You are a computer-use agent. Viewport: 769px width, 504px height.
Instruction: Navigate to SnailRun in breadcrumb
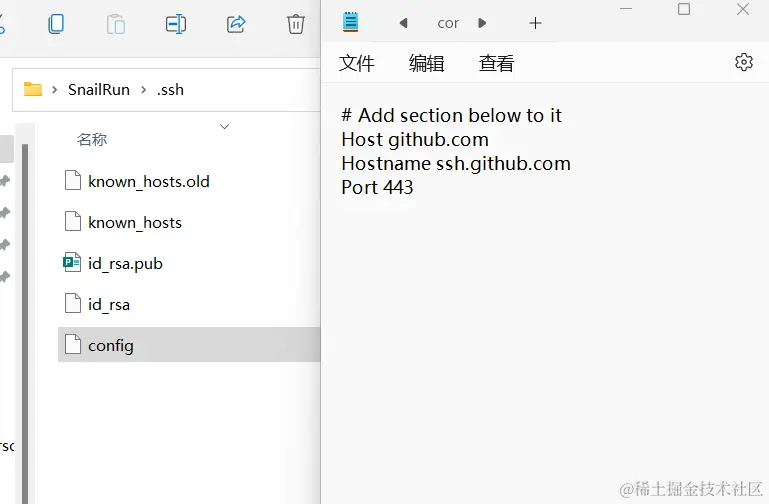[99, 90]
